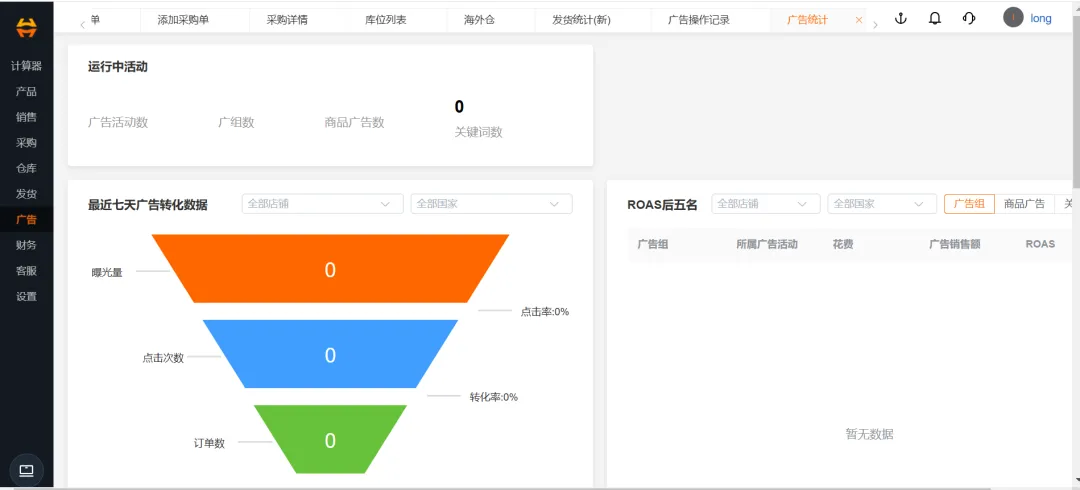The width and height of the screenshot is (1080, 490).
Task: Select 广告组 toggle in ROAS panel
Action: [969, 204]
